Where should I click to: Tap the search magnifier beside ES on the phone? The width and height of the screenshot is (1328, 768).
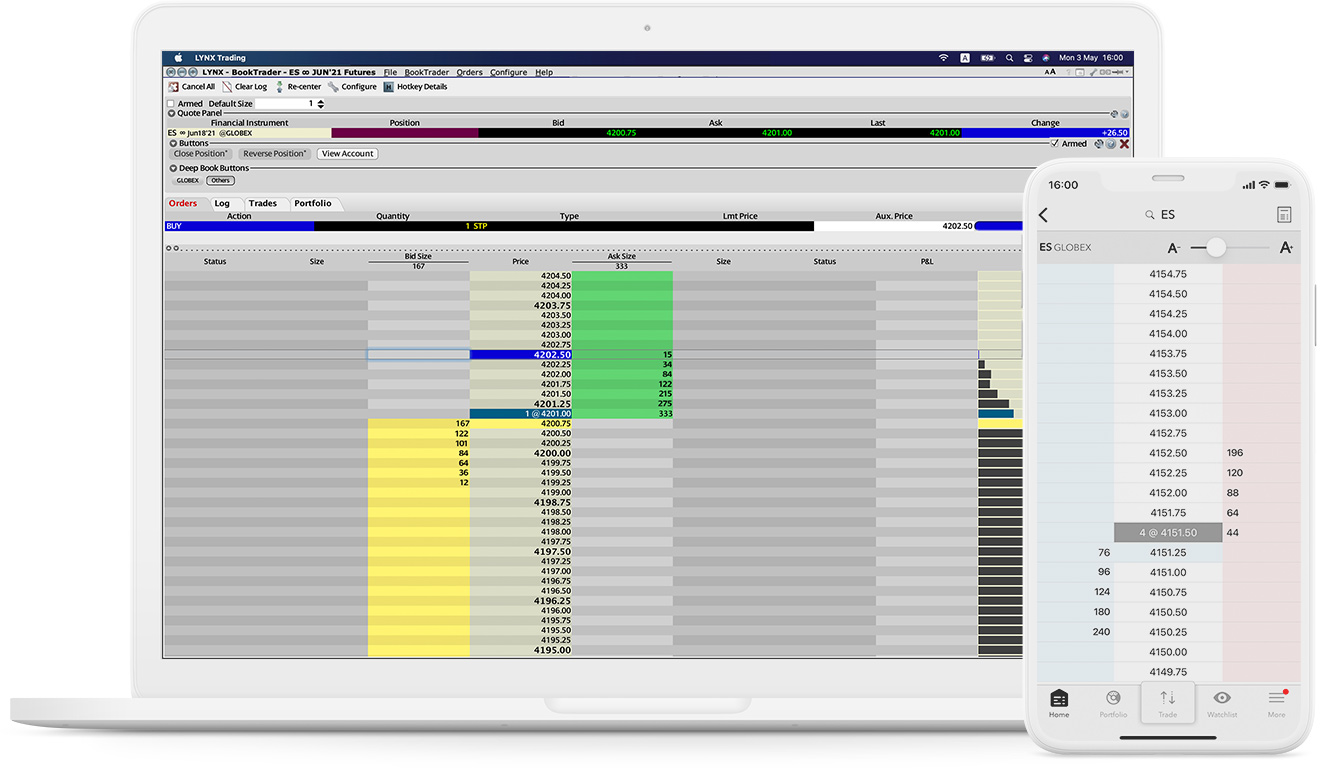point(1150,215)
